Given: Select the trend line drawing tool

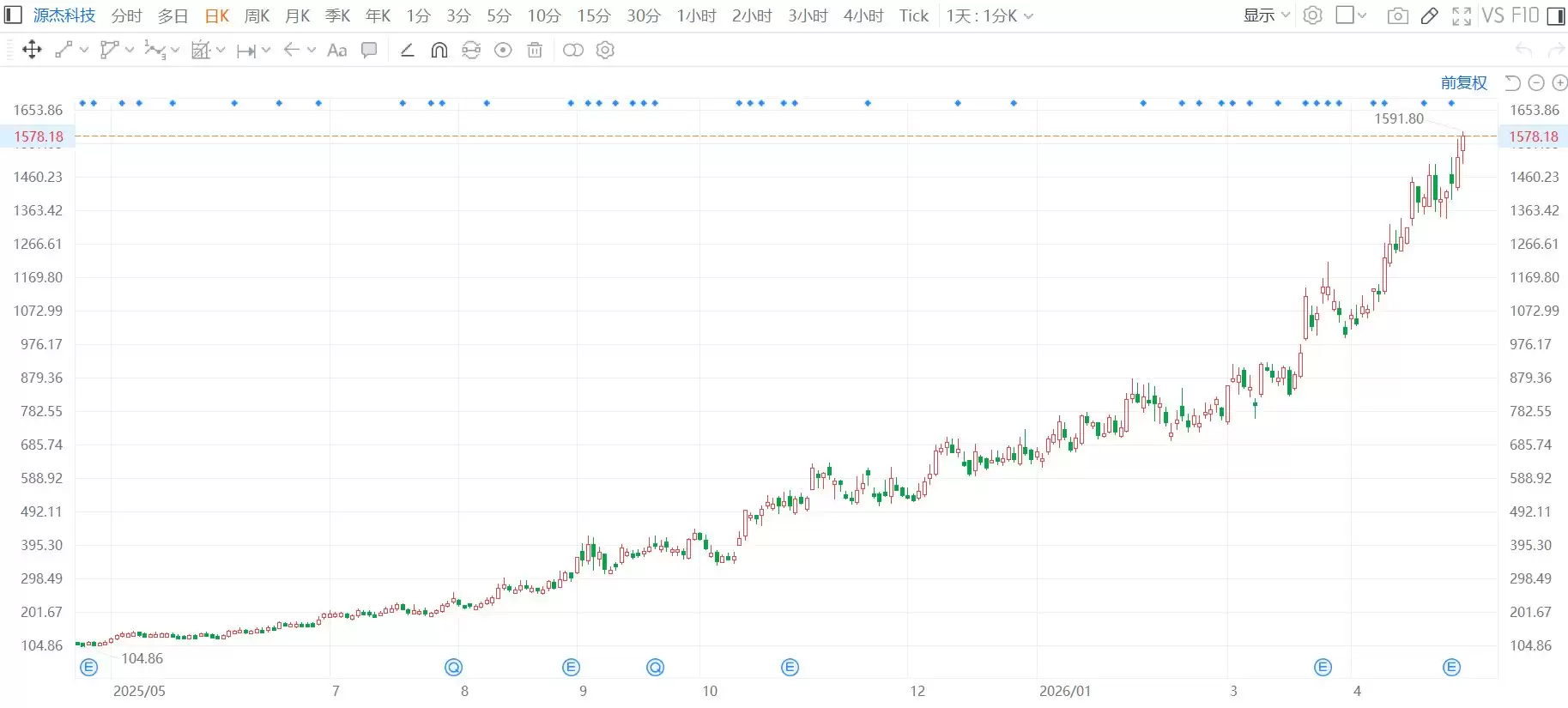Looking at the screenshot, I should (x=64, y=50).
